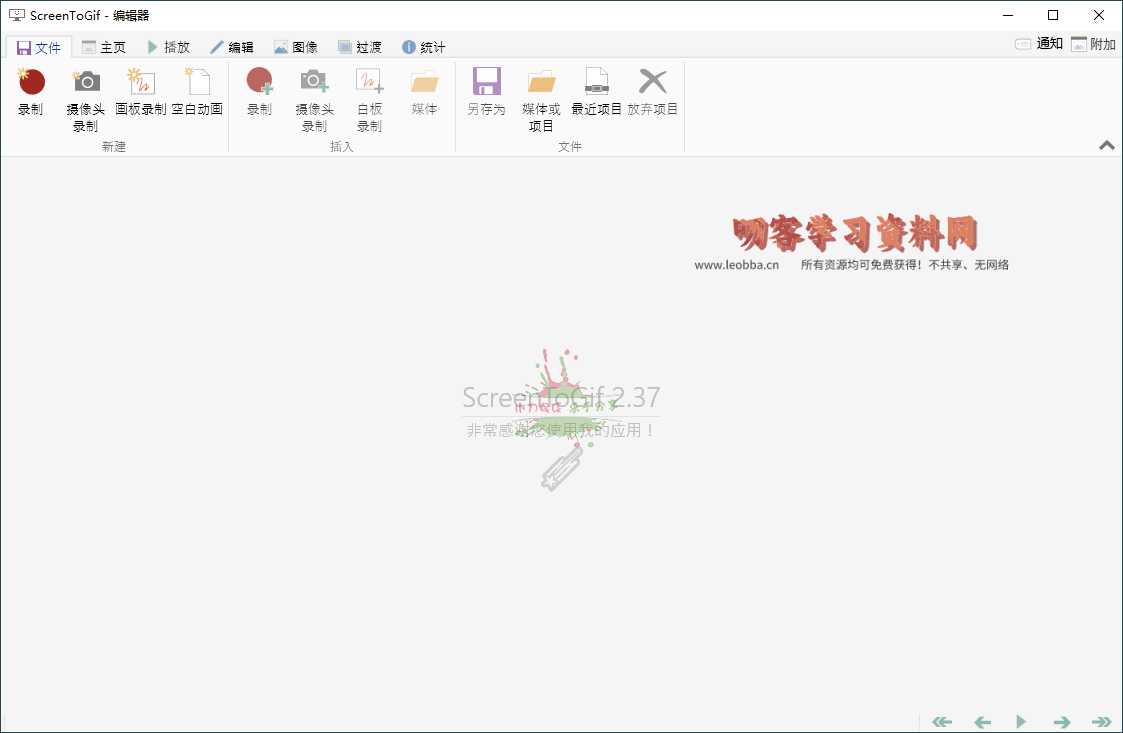Go to the previous frame
The image size is (1123, 733).
[x=983, y=722]
